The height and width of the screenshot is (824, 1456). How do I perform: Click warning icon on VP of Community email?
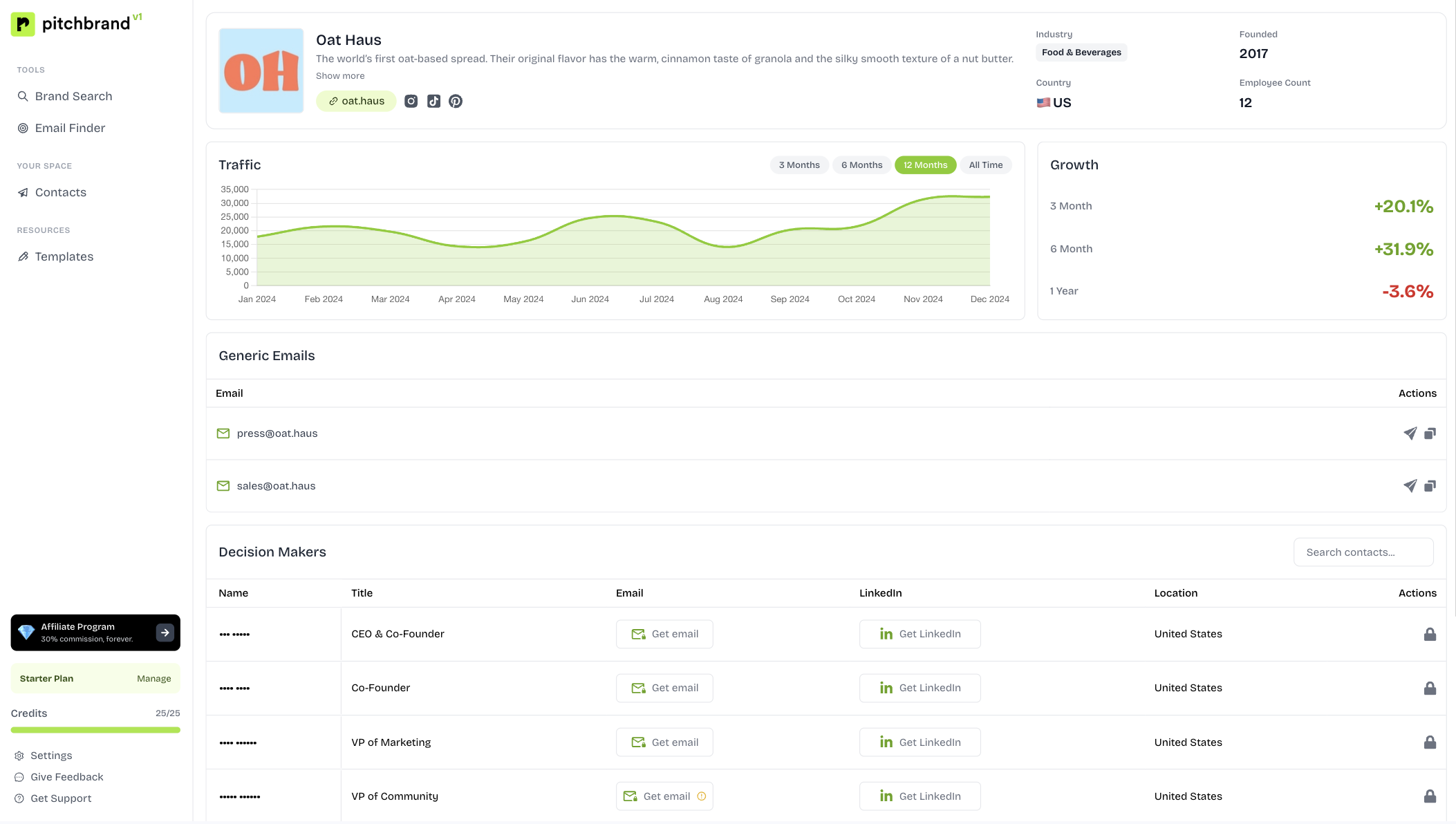[x=702, y=796]
